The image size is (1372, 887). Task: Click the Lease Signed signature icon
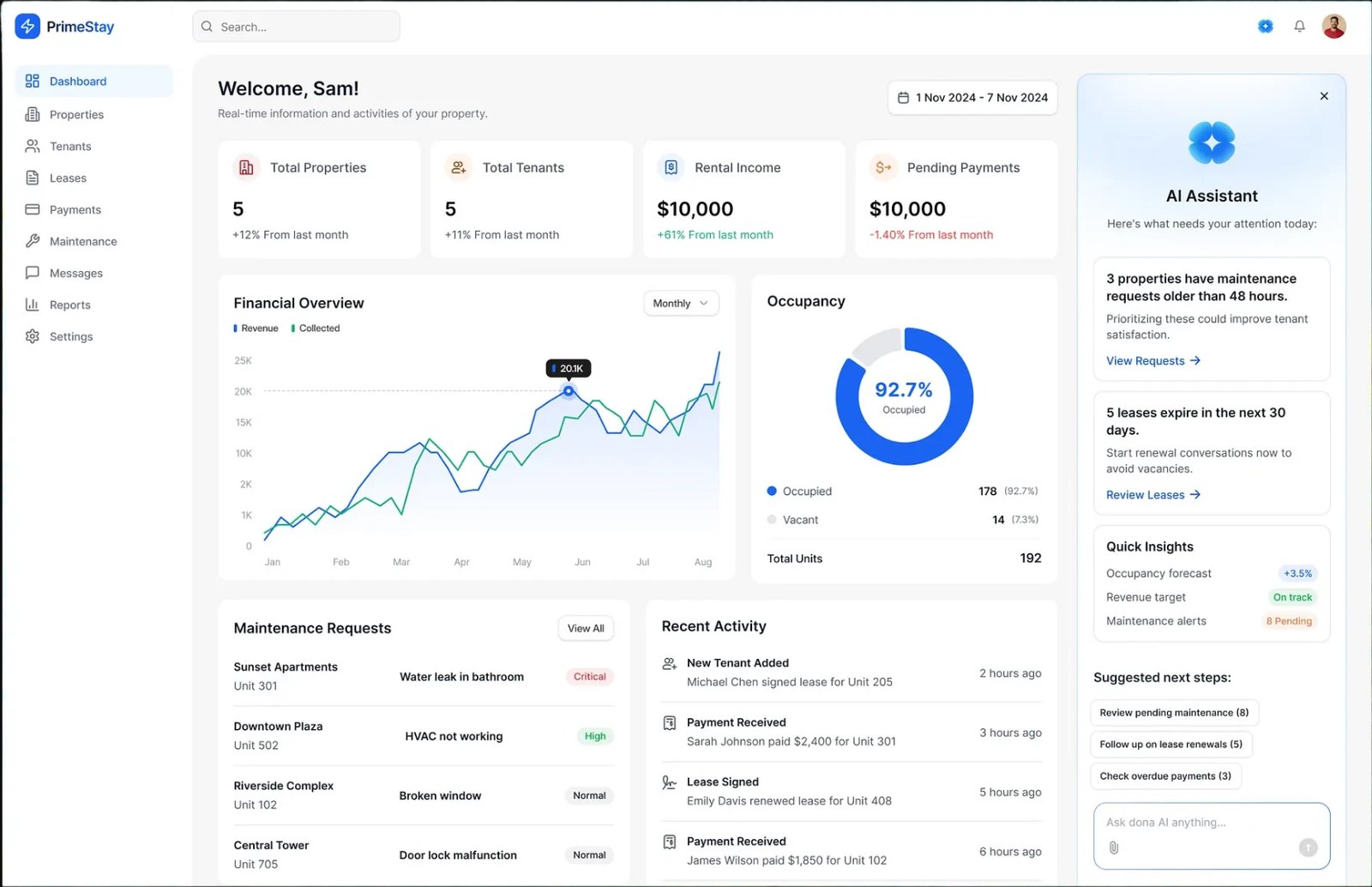tap(670, 782)
